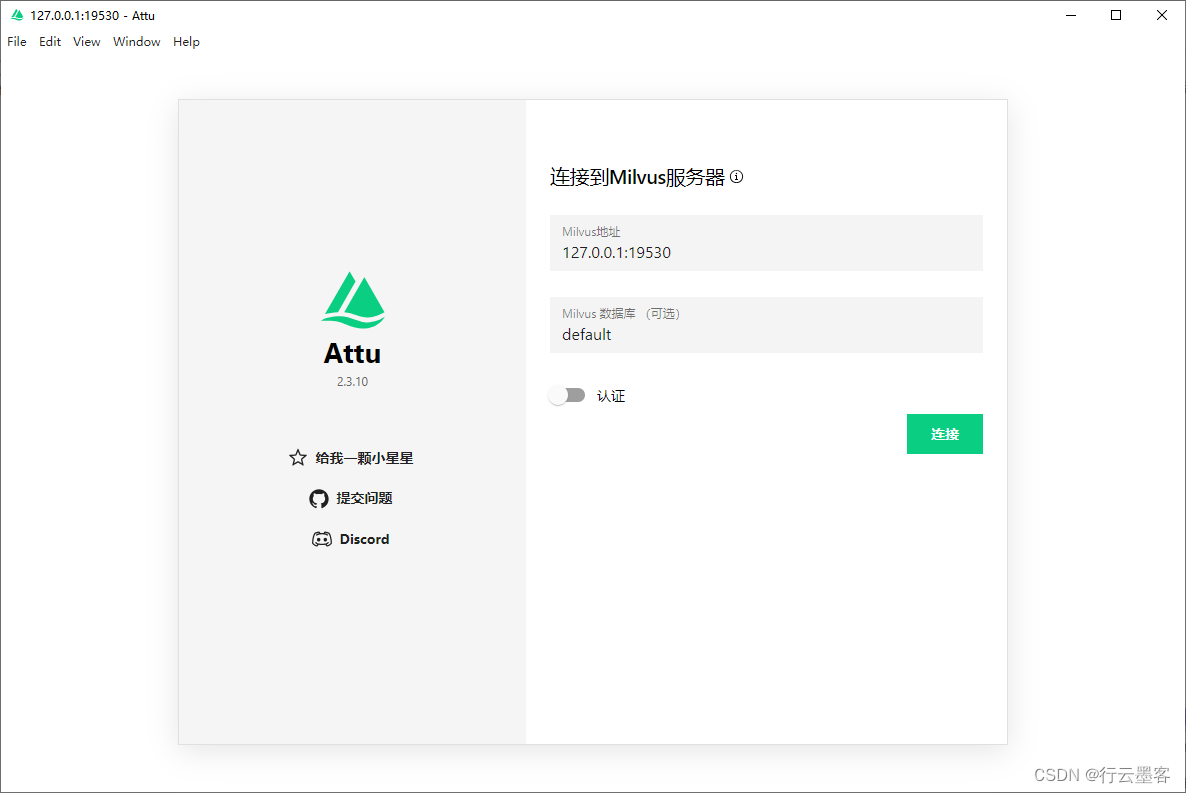Click the star icon beside 给我一颗小星星
The width and height of the screenshot is (1186, 793).
(x=298, y=458)
